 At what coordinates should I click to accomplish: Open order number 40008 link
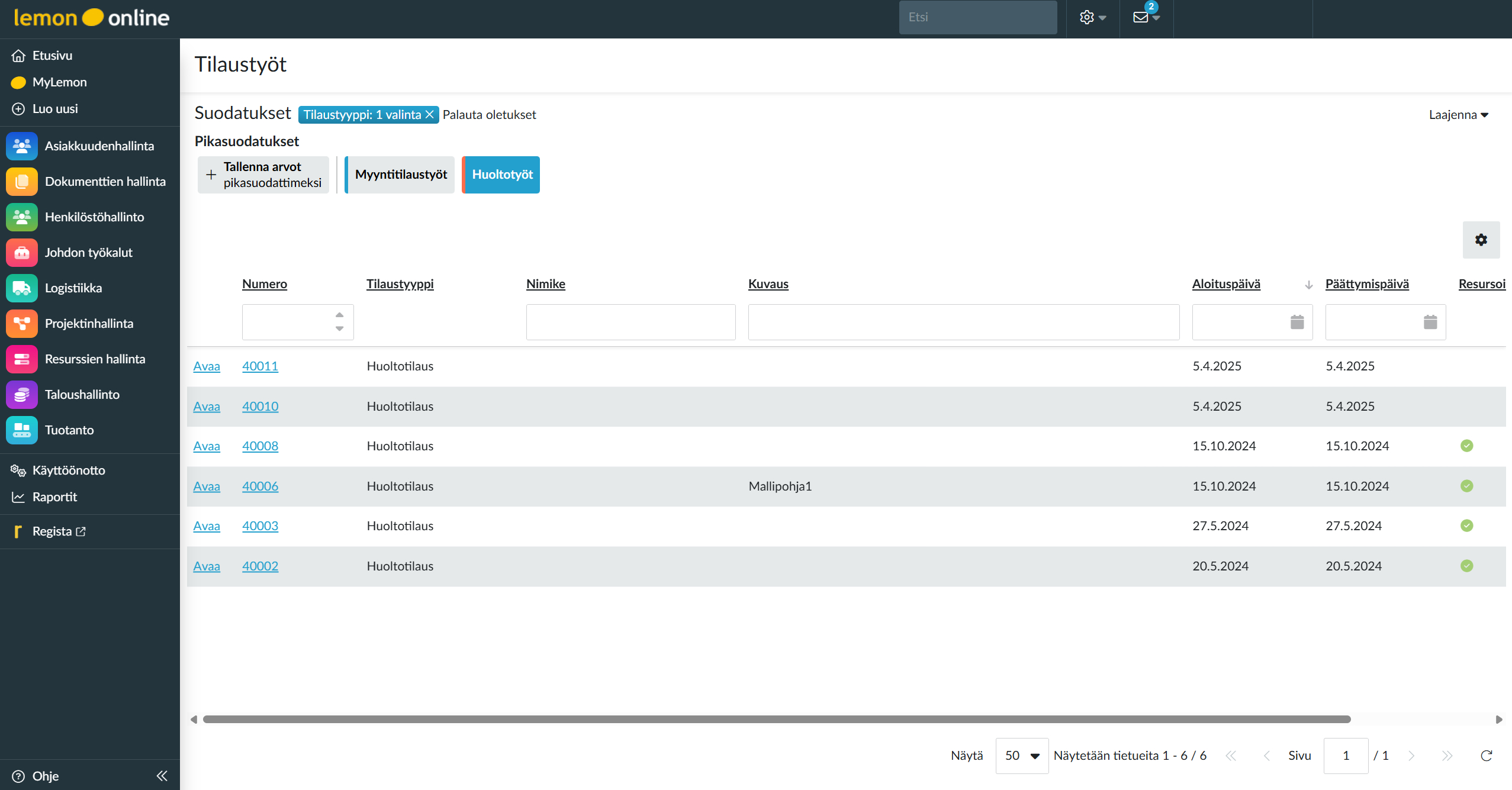260,446
